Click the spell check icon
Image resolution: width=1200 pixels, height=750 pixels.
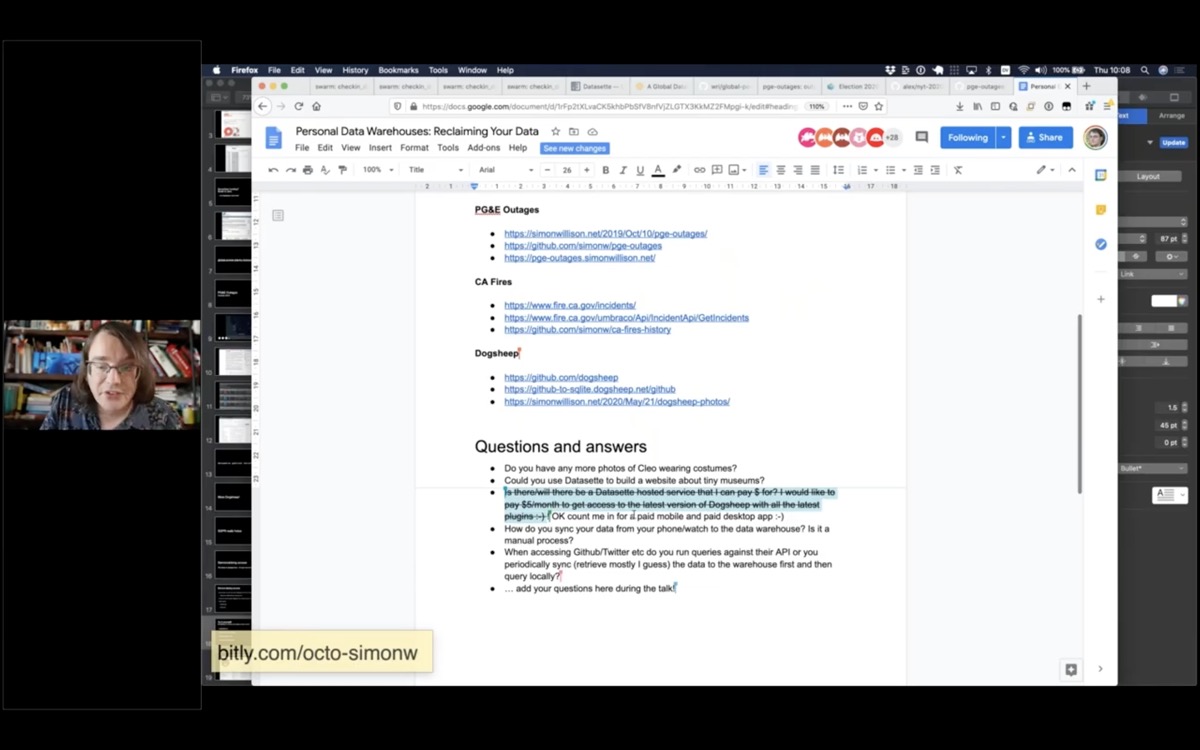pos(325,170)
